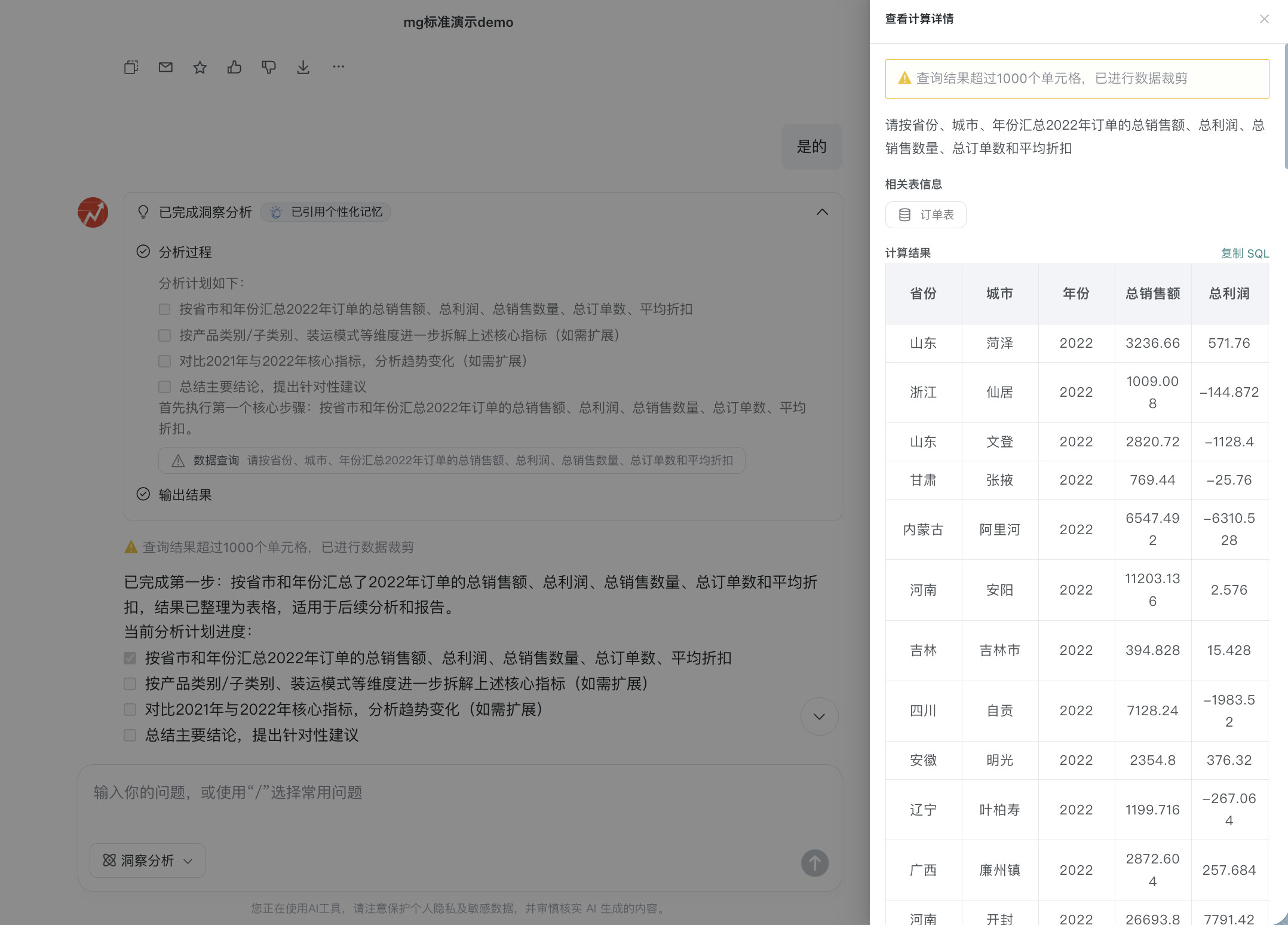The width and height of the screenshot is (1288, 925).
Task: Collapse the 已完成洞察分析 panel
Action: click(x=822, y=212)
